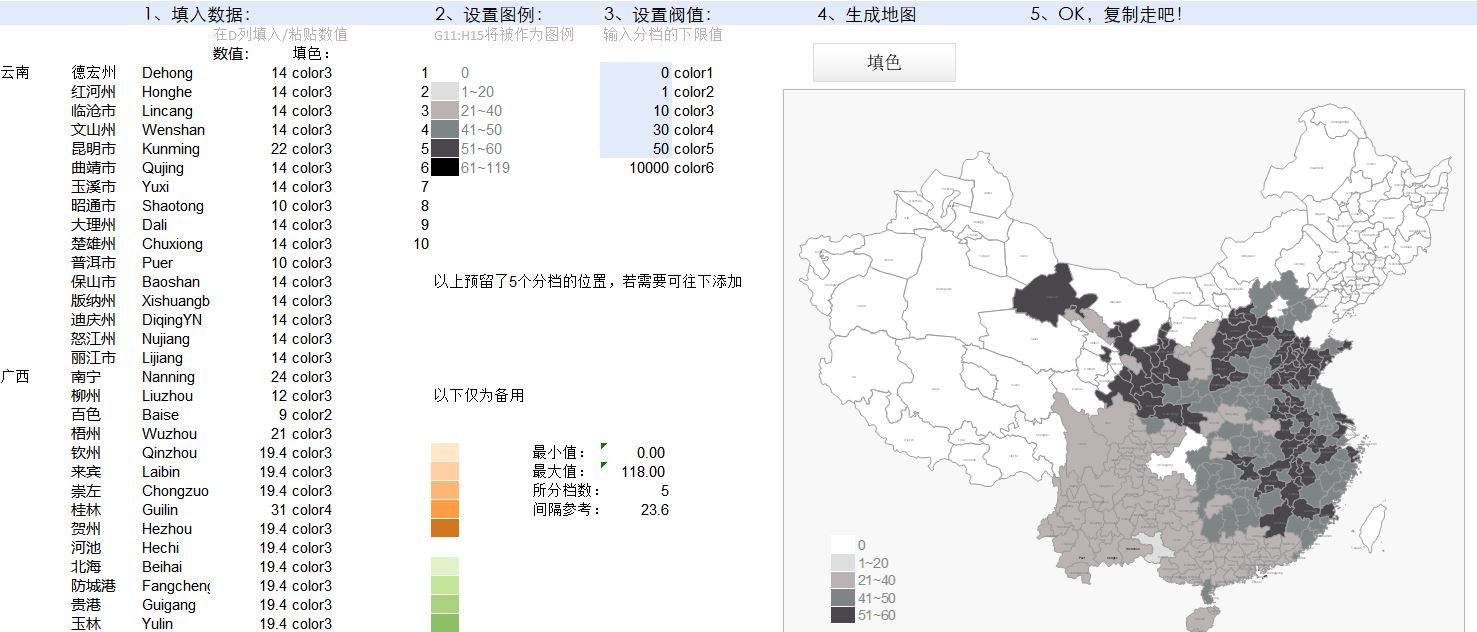The image size is (1477, 632).
Task: Select the black 61~119 swatch in legend setup
Action: point(445,168)
